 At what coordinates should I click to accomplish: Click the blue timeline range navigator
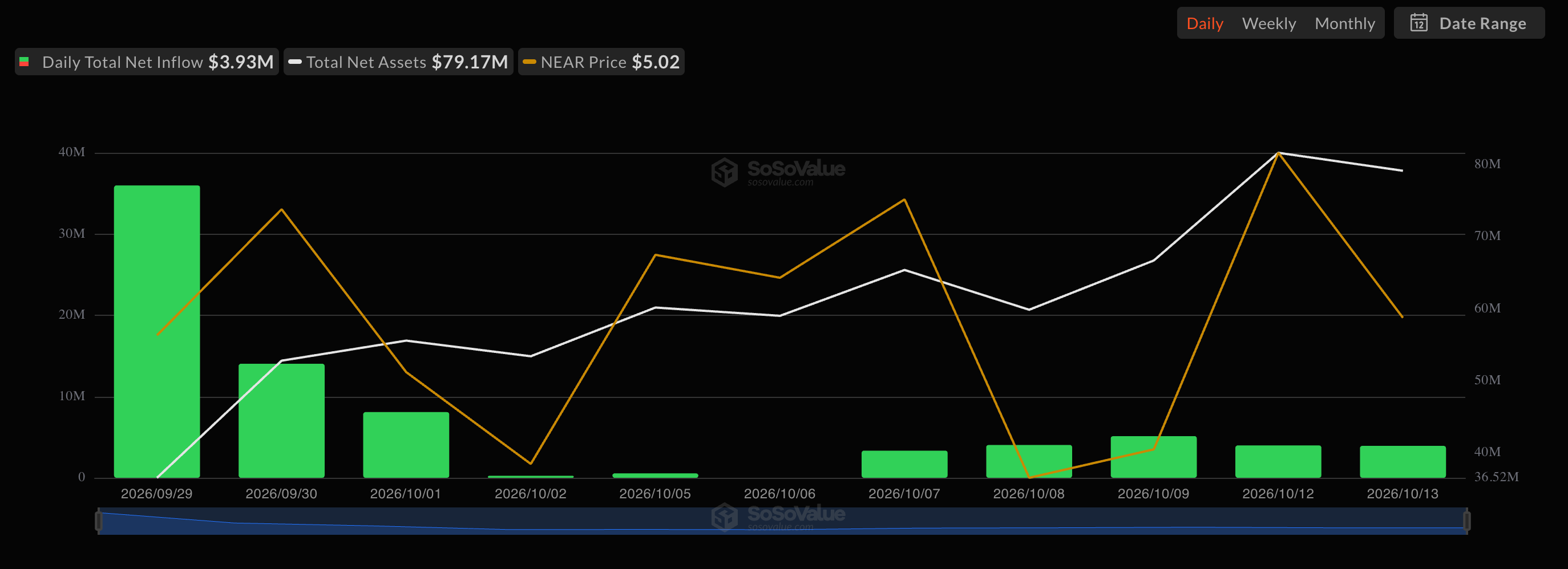point(783,521)
